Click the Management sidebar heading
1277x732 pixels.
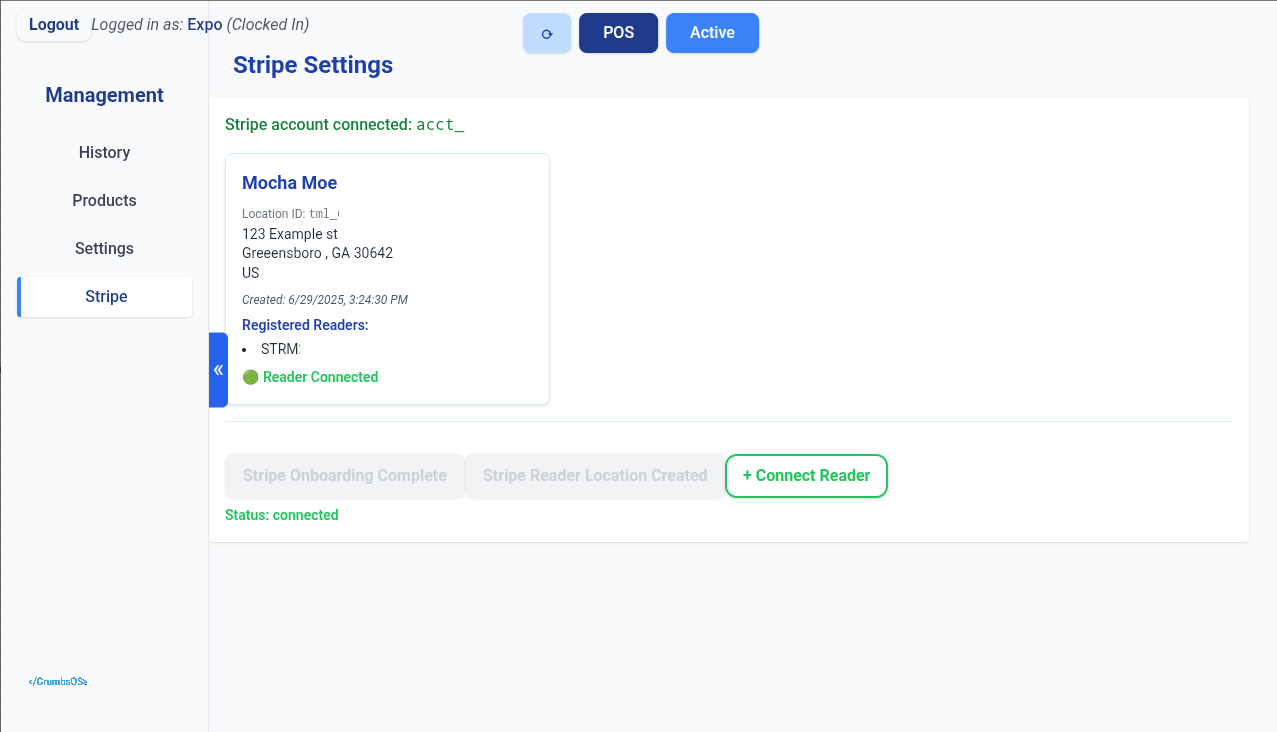[105, 95]
